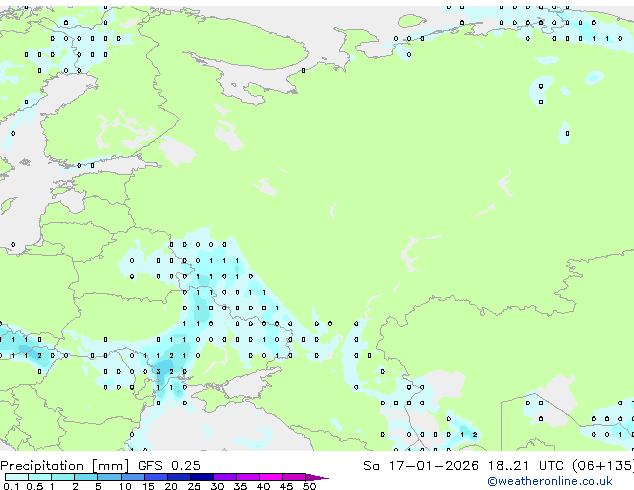Click the legend label '40'

[263, 486]
